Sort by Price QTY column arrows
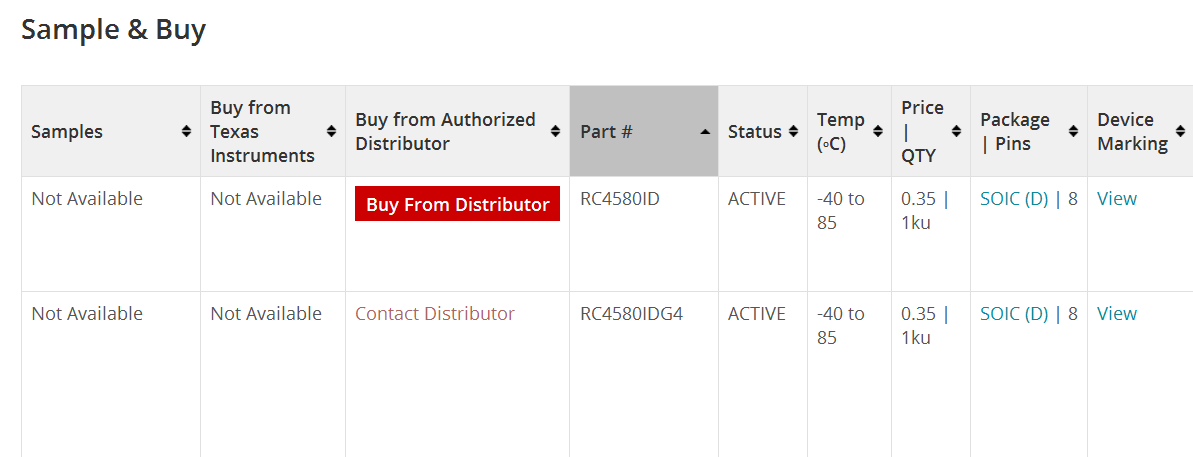 click(x=957, y=131)
